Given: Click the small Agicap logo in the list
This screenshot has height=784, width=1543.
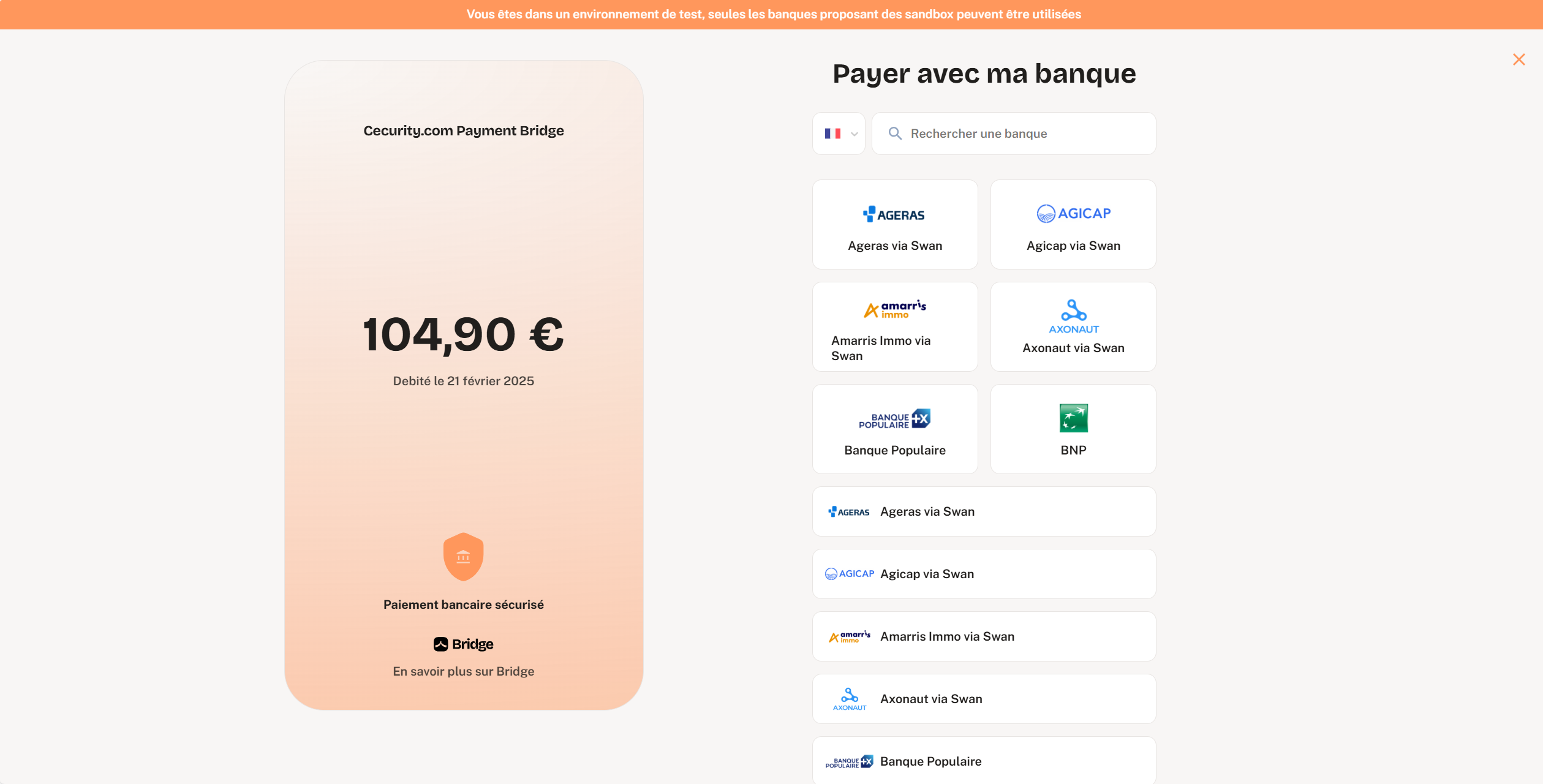Looking at the screenshot, I should [x=849, y=574].
